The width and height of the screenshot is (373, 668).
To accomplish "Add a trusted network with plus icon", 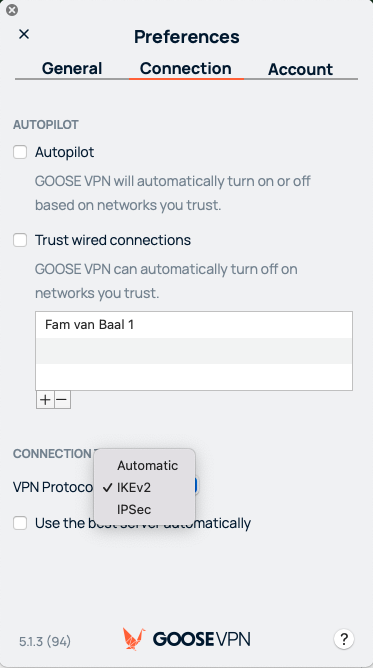I will click(45, 400).
